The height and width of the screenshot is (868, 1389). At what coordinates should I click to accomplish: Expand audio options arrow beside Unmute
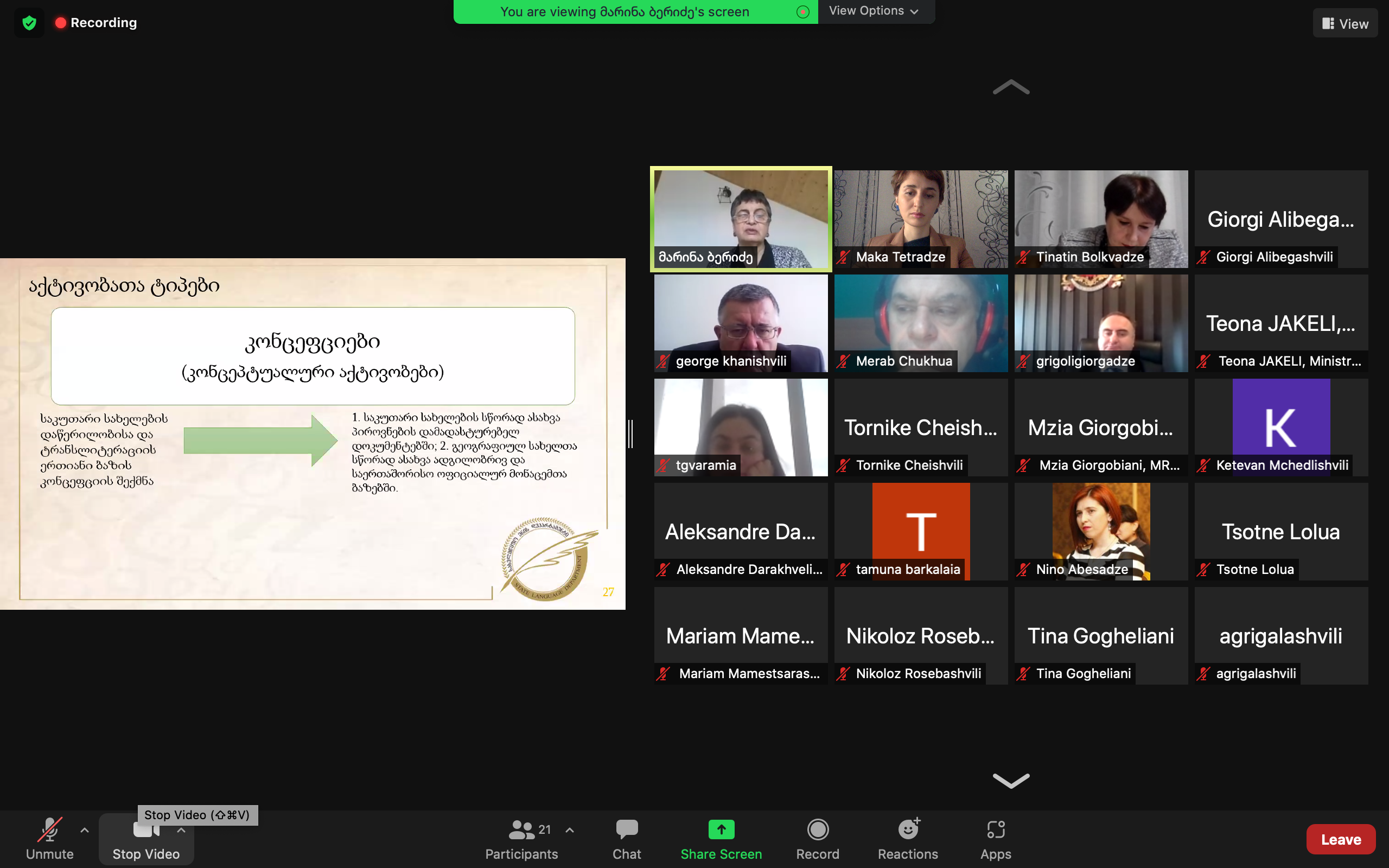[x=85, y=830]
